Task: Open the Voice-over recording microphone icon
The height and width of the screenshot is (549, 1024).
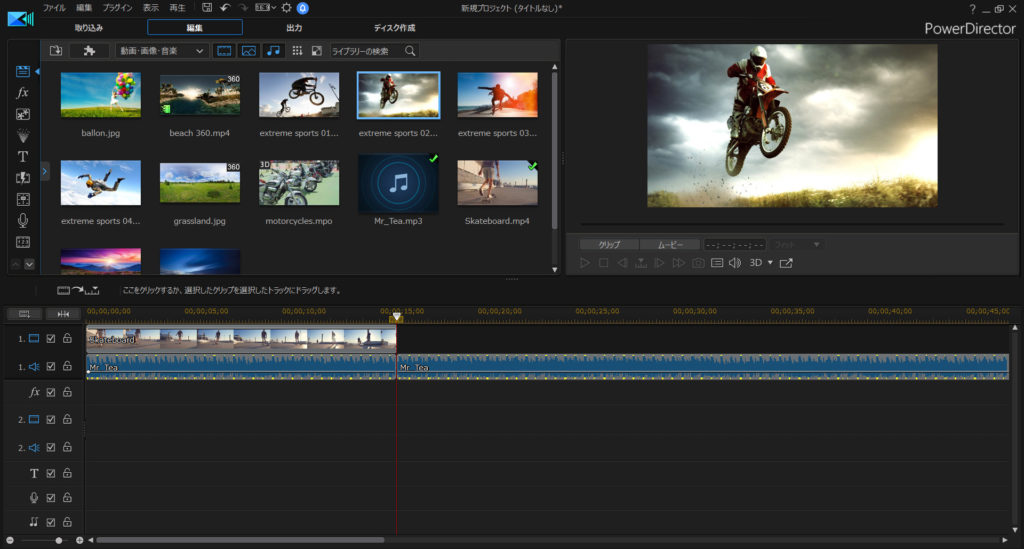Action: tap(23, 221)
